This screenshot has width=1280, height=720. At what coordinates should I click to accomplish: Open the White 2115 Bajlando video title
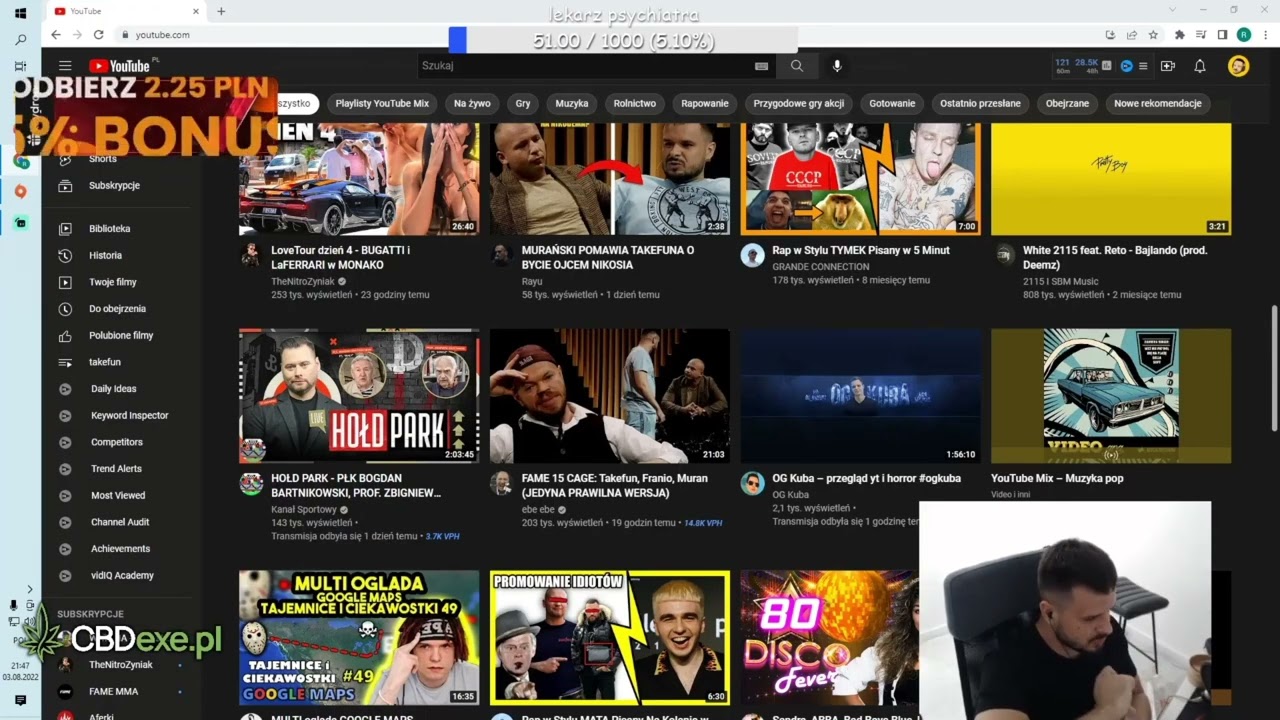click(x=1115, y=257)
